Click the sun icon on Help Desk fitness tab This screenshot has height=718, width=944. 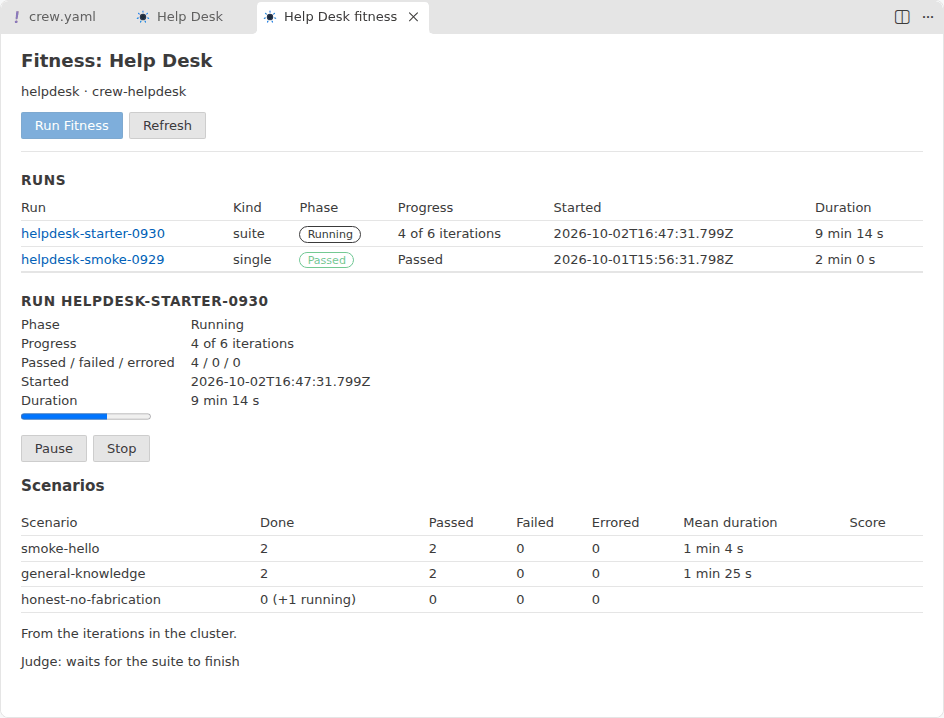[270, 17]
